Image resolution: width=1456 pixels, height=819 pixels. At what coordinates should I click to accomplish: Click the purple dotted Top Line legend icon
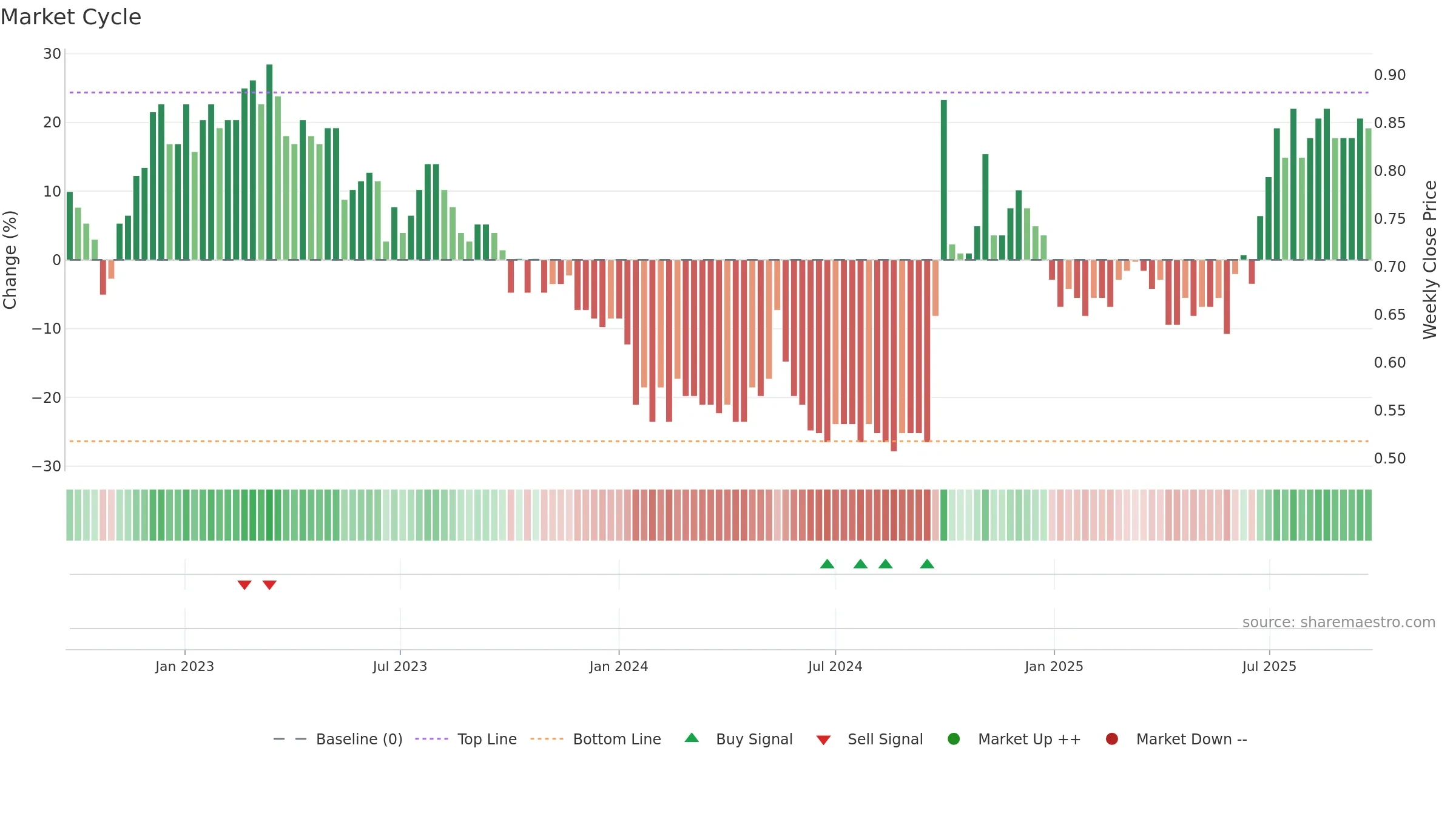[431, 739]
